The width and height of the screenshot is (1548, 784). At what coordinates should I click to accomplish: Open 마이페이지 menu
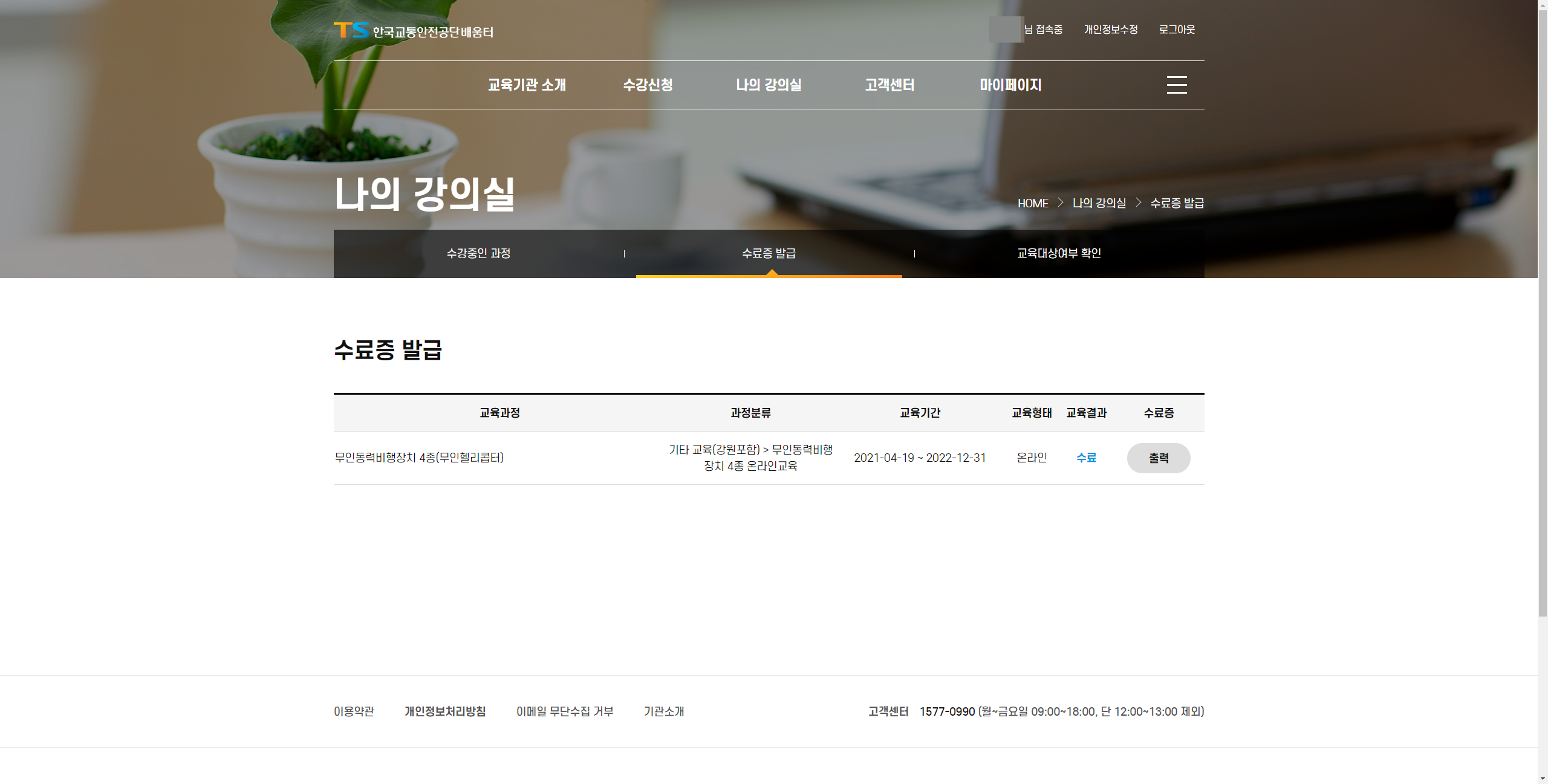[x=1010, y=85]
